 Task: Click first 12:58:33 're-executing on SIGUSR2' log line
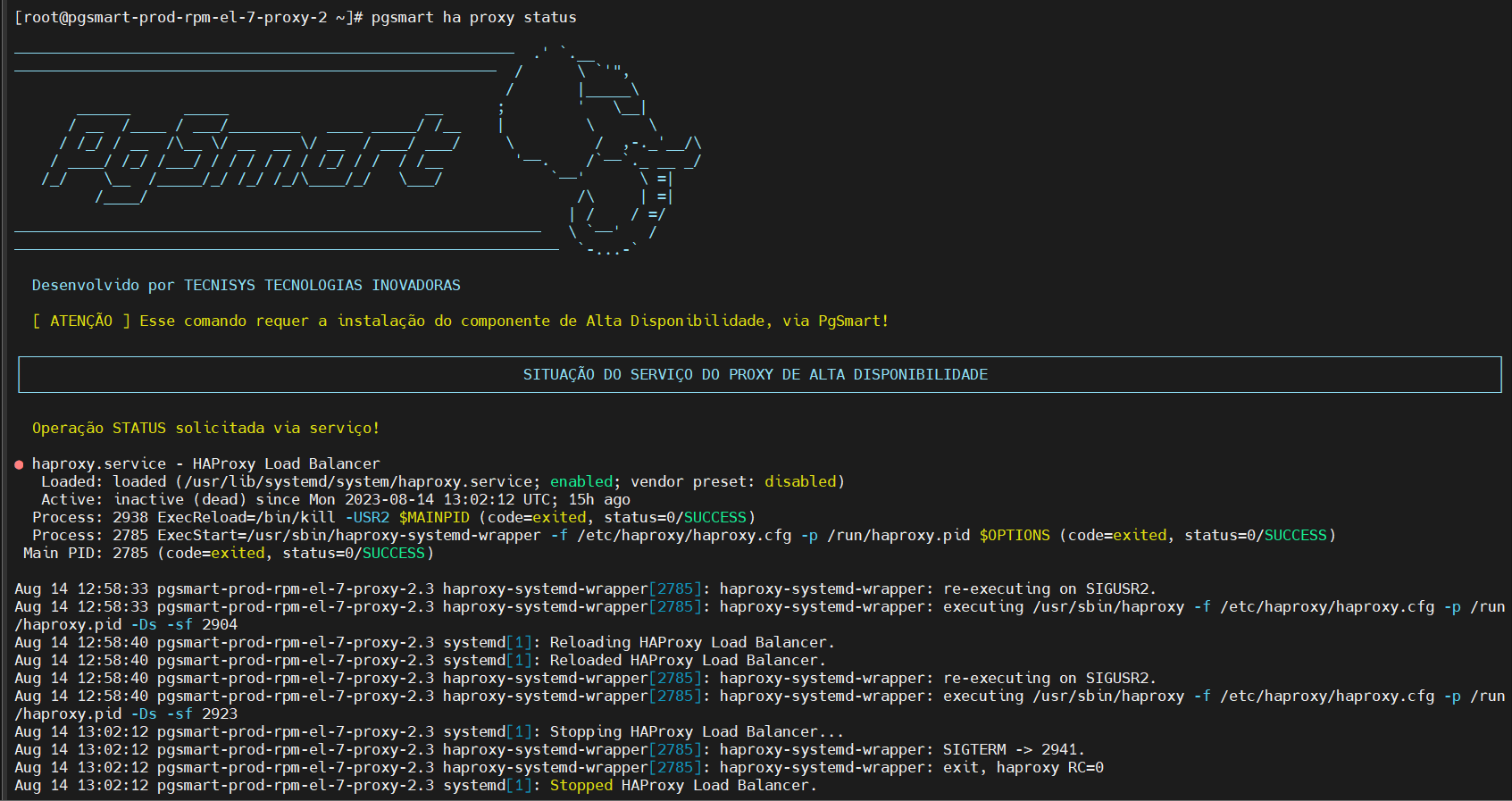[586, 588]
